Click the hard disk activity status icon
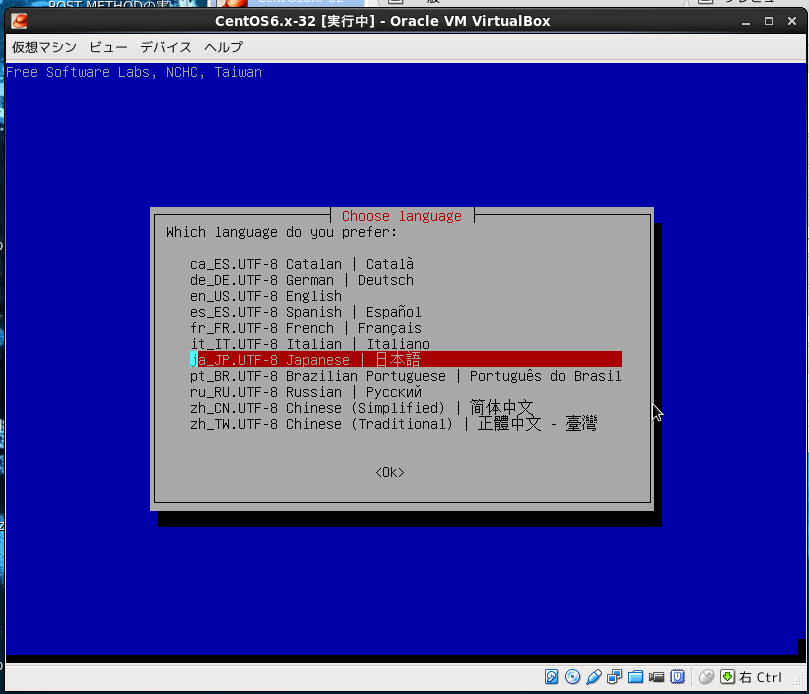 click(x=551, y=677)
